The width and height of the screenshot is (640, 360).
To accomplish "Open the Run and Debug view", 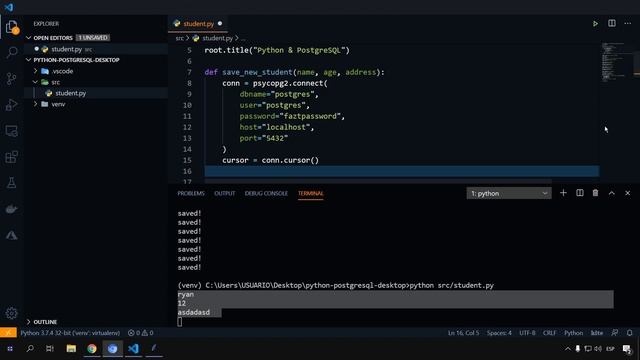I will pos(11,104).
